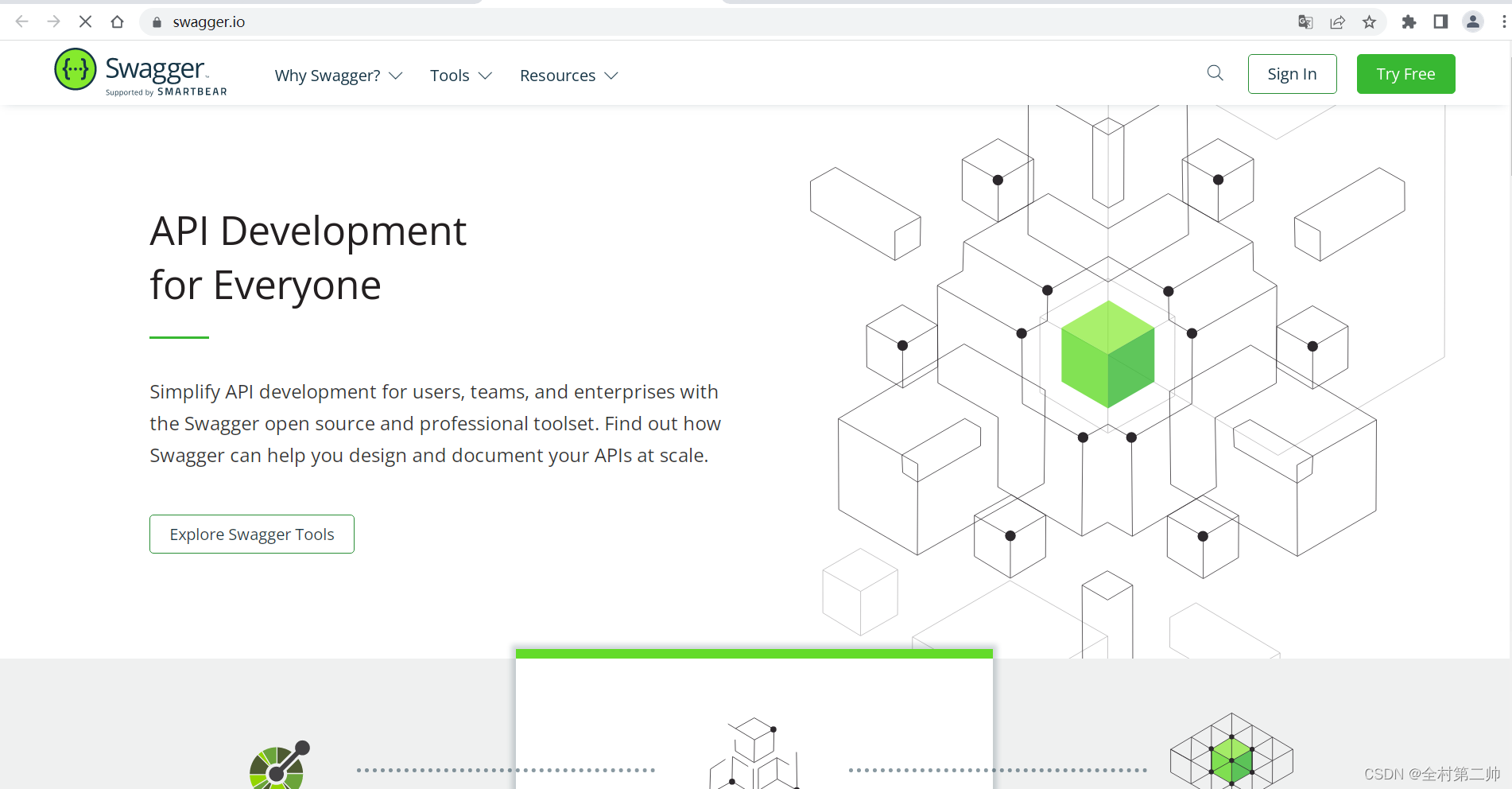Click the Try Free button
This screenshot has height=789, width=1512.
[x=1405, y=74]
